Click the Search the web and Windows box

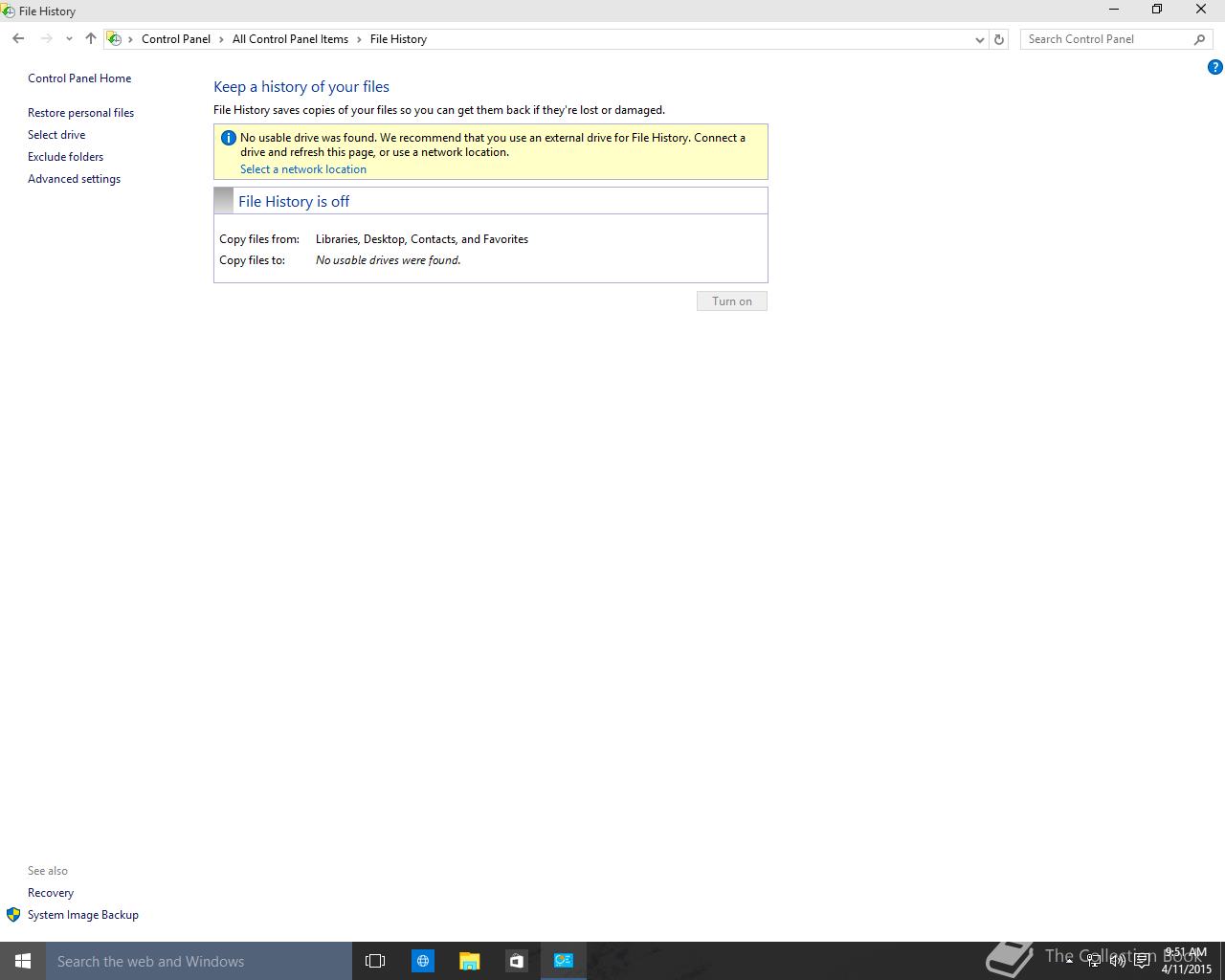(199, 961)
